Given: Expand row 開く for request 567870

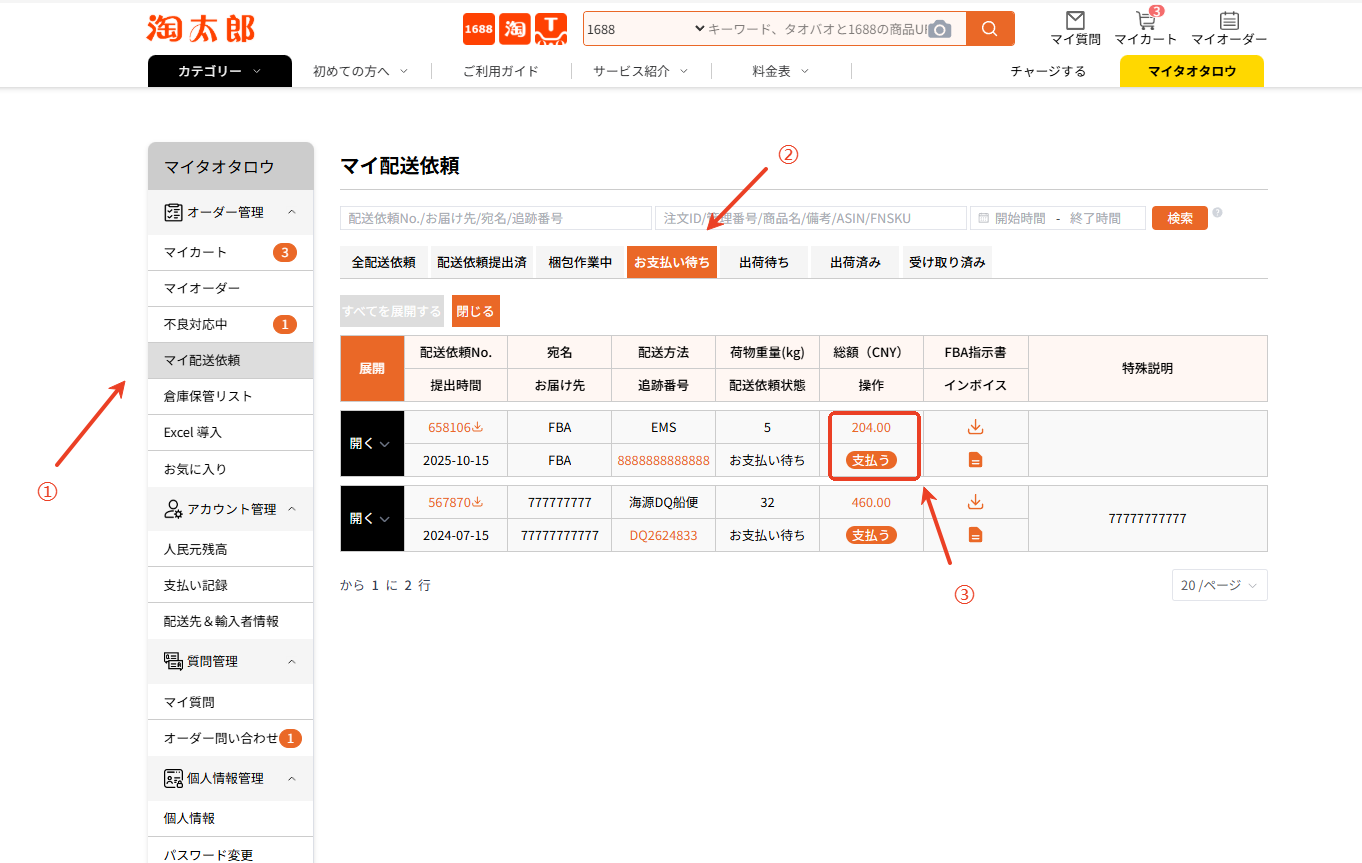Looking at the screenshot, I should tap(372, 518).
